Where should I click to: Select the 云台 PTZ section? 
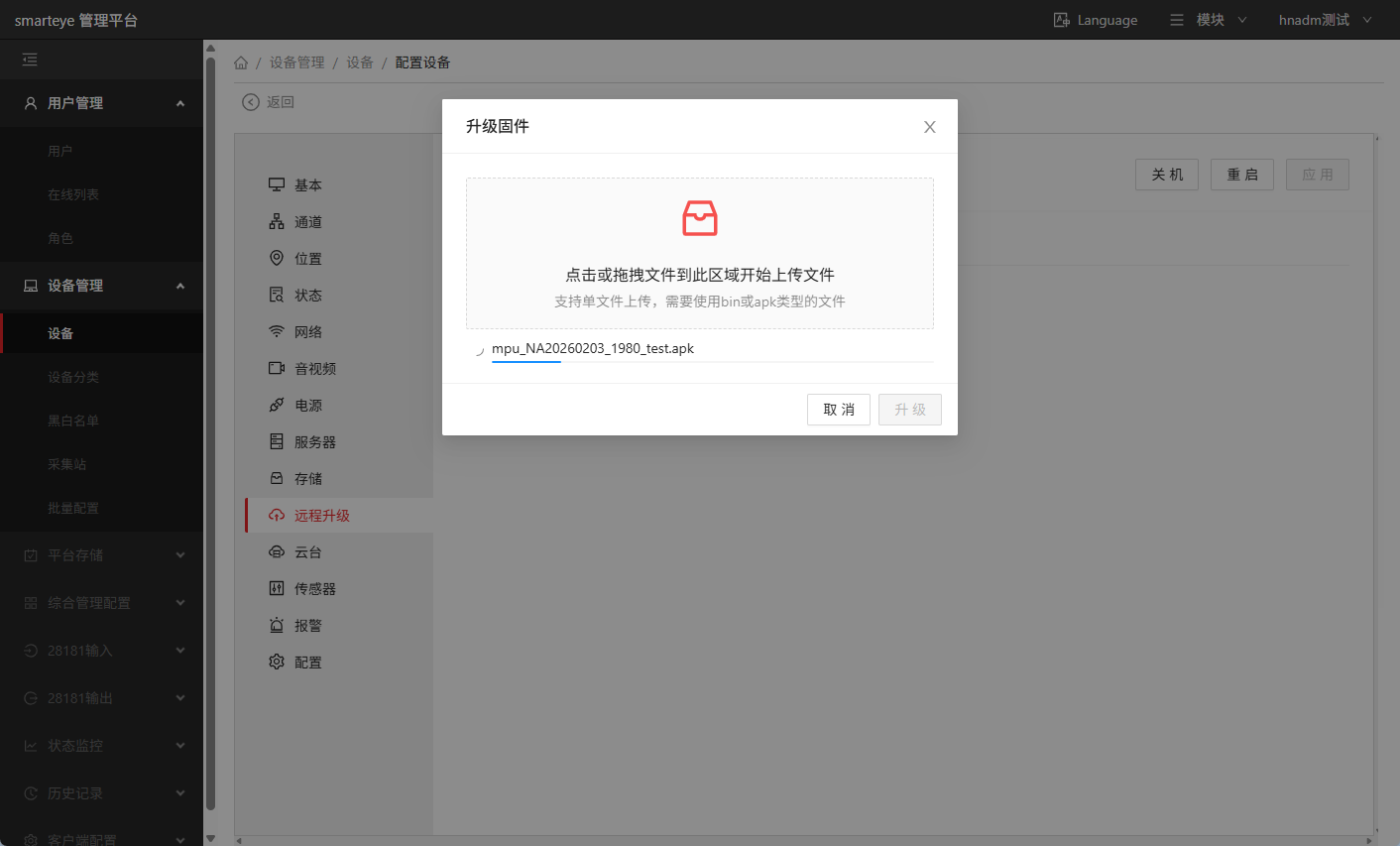(307, 552)
